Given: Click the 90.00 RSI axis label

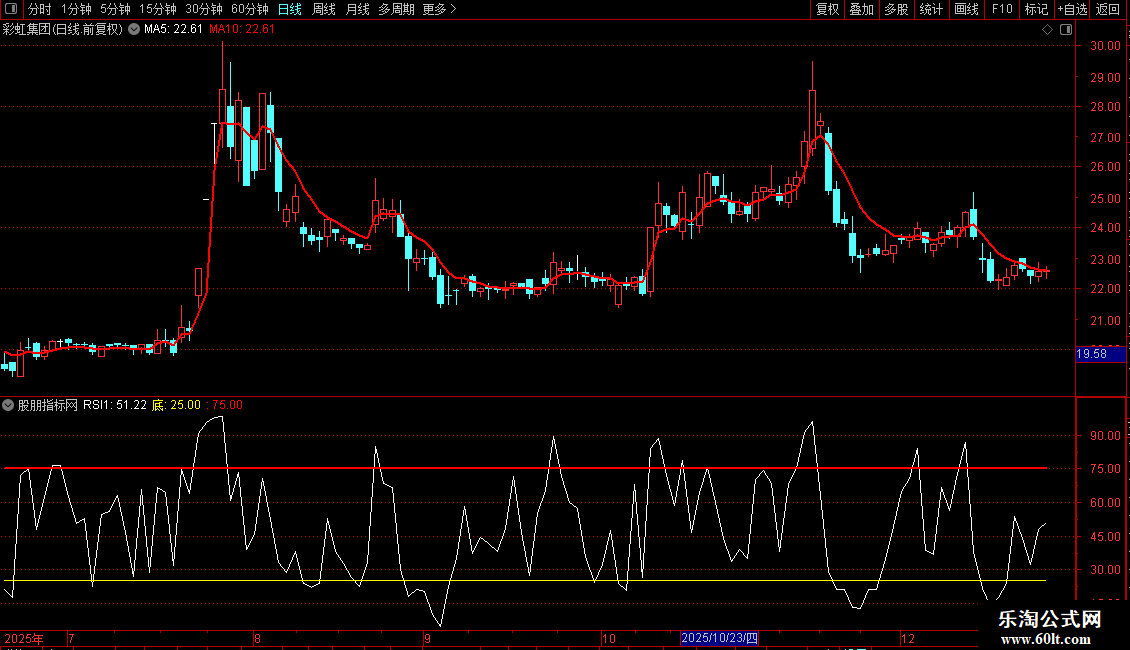Looking at the screenshot, I should 1105,436.
